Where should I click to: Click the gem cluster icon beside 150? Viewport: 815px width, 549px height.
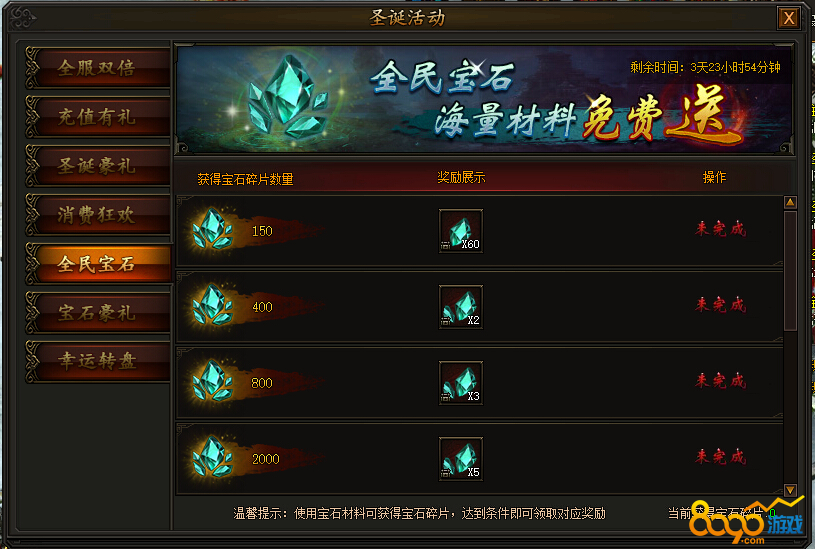point(213,229)
